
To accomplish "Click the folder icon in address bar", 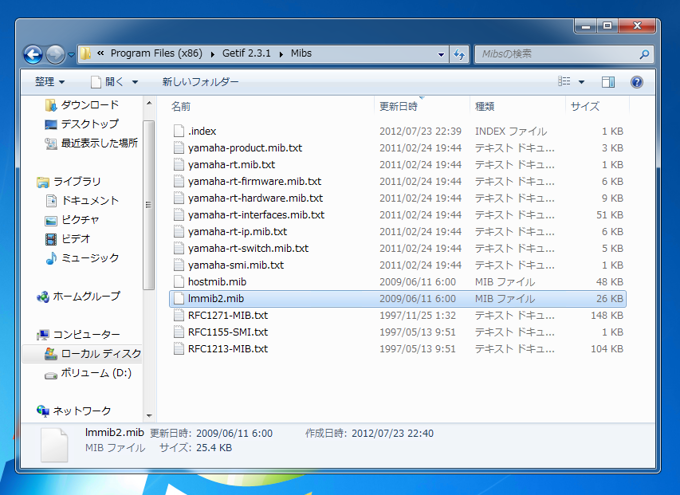I will coord(85,54).
